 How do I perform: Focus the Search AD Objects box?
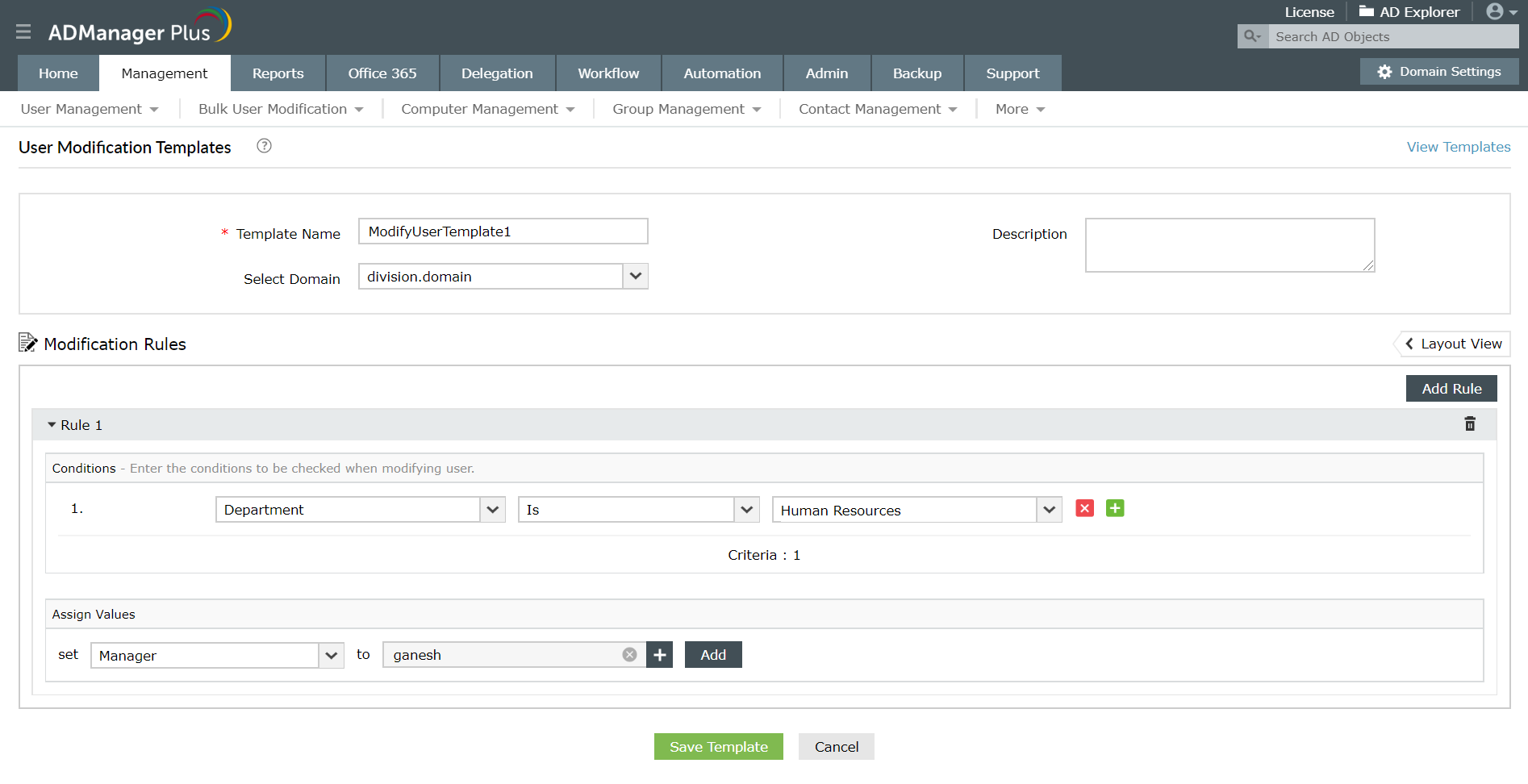click(x=1393, y=36)
